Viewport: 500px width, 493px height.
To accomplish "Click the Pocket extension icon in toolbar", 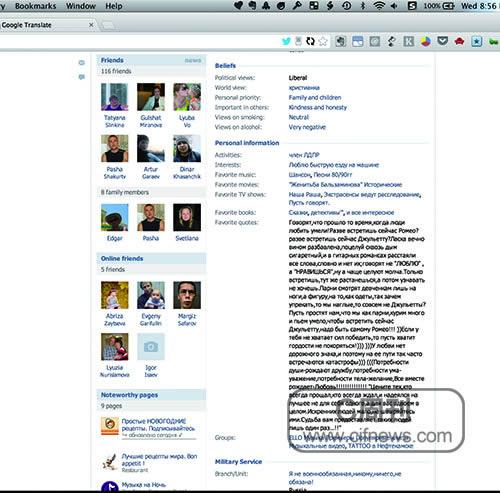I will [x=442, y=41].
